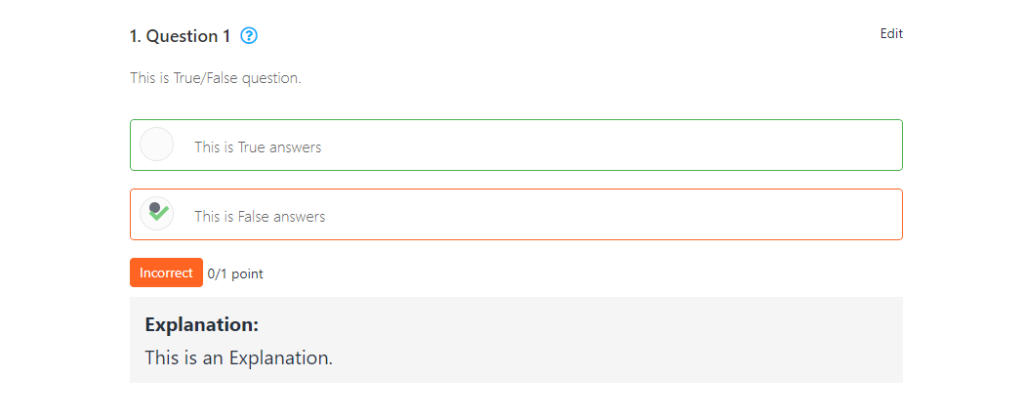Click the question number "1." in heading
Viewport: 1024px width, 419px height.
(x=136, y=36)
